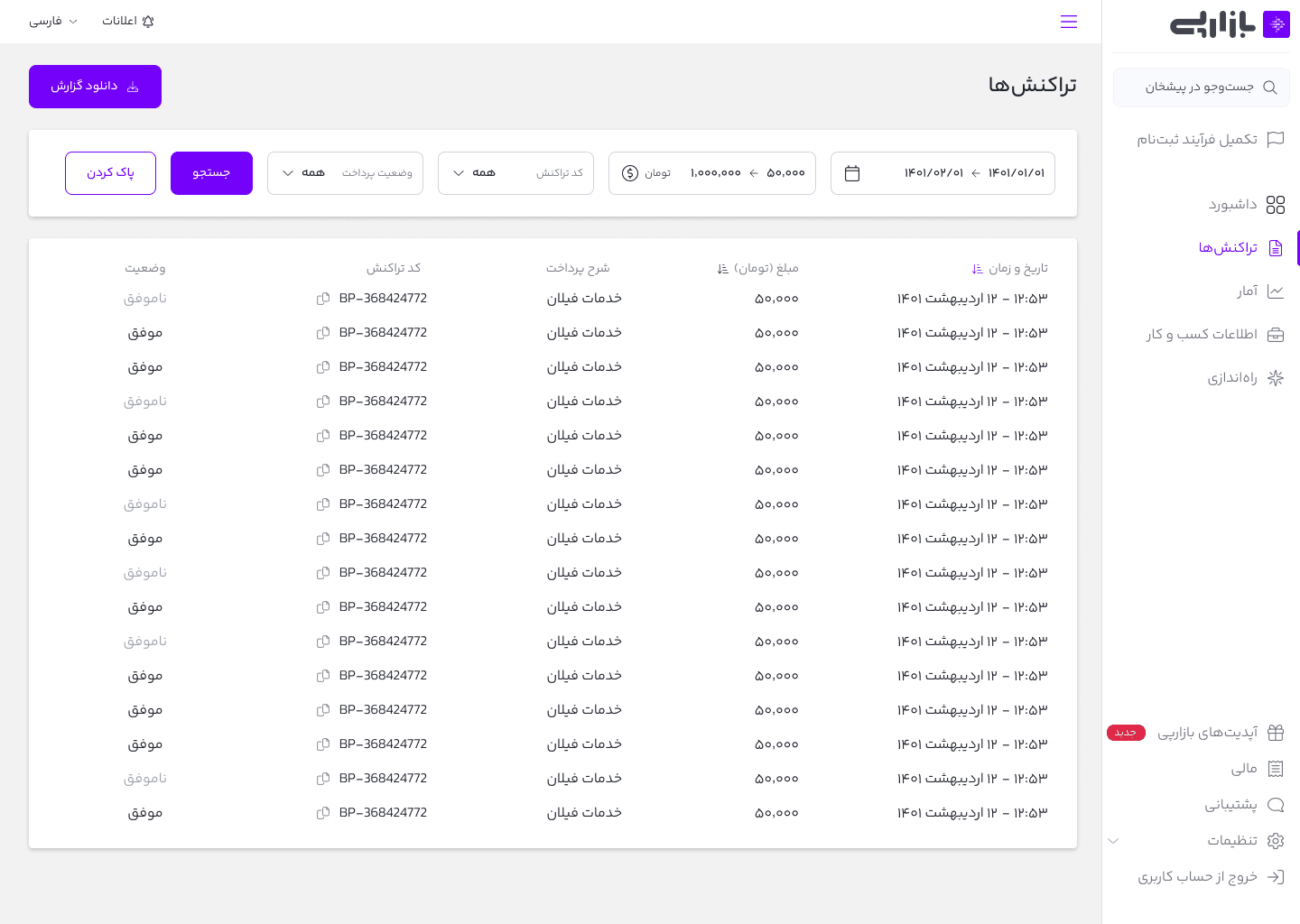
Task: Focus the جست‌وجو در پیشخان field
Action: pyautogui.click(x=1201, y=88)
